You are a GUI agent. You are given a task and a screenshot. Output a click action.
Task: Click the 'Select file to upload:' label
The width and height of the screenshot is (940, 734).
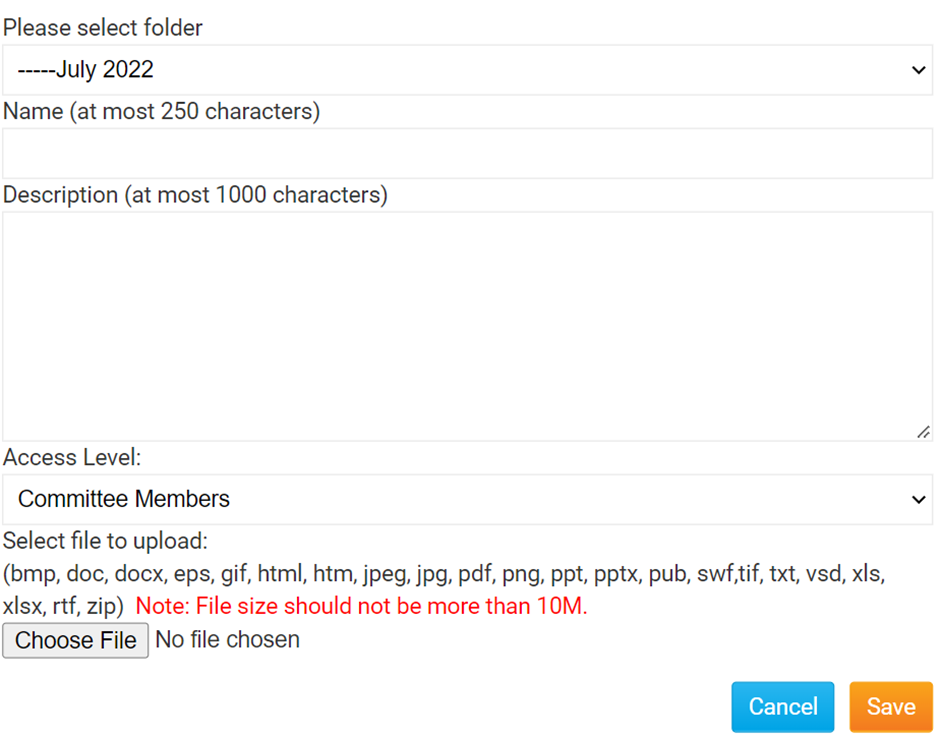click(105, 541)
